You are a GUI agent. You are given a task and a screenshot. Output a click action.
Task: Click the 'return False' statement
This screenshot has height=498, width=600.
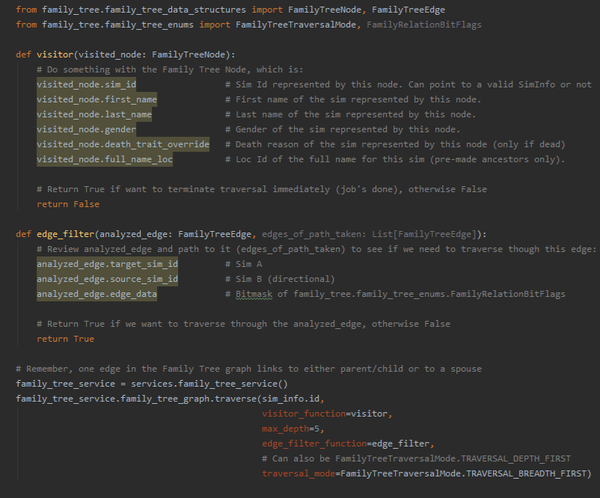tap(68, 204)
